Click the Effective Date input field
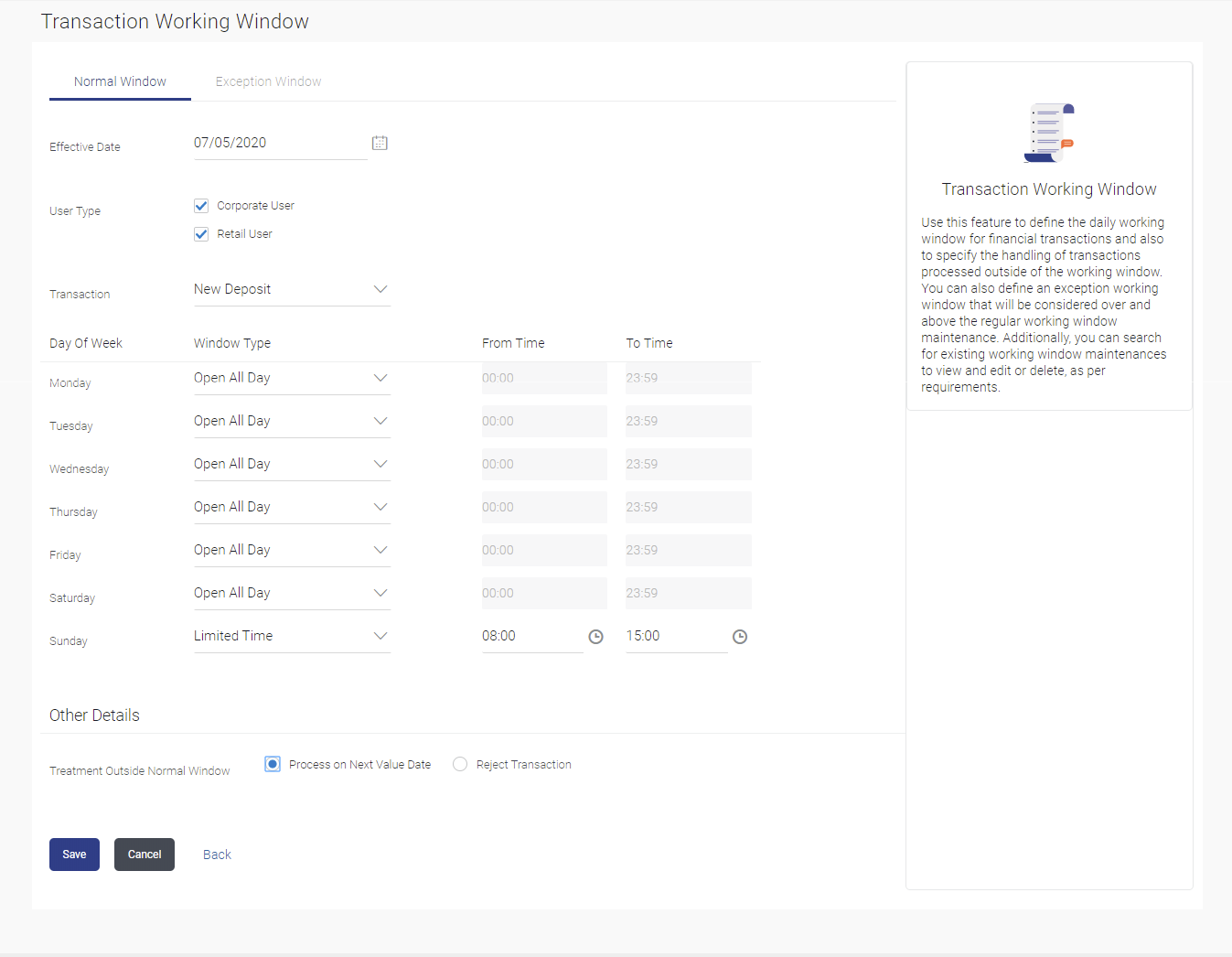The image size is (1232, 957). pos(280,143)
